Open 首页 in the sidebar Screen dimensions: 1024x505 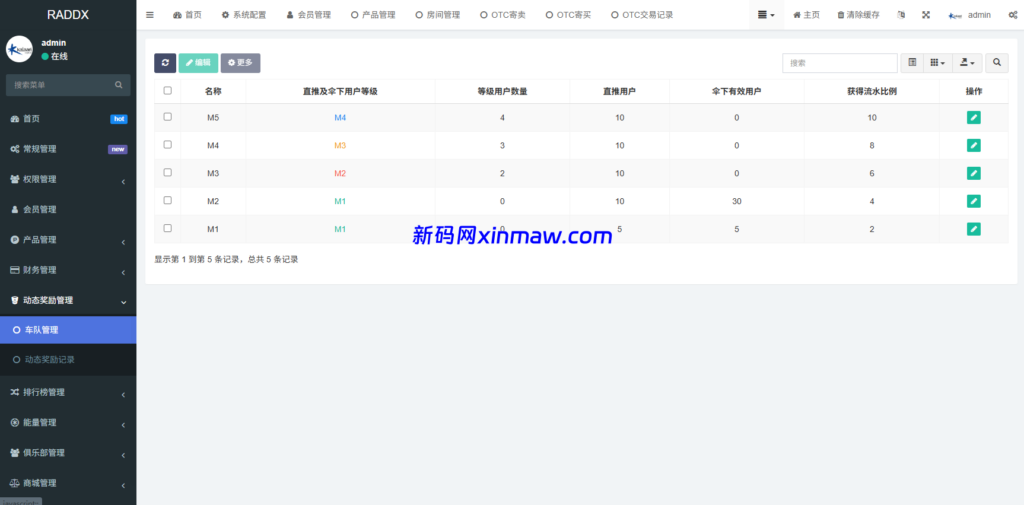[68, 119]
